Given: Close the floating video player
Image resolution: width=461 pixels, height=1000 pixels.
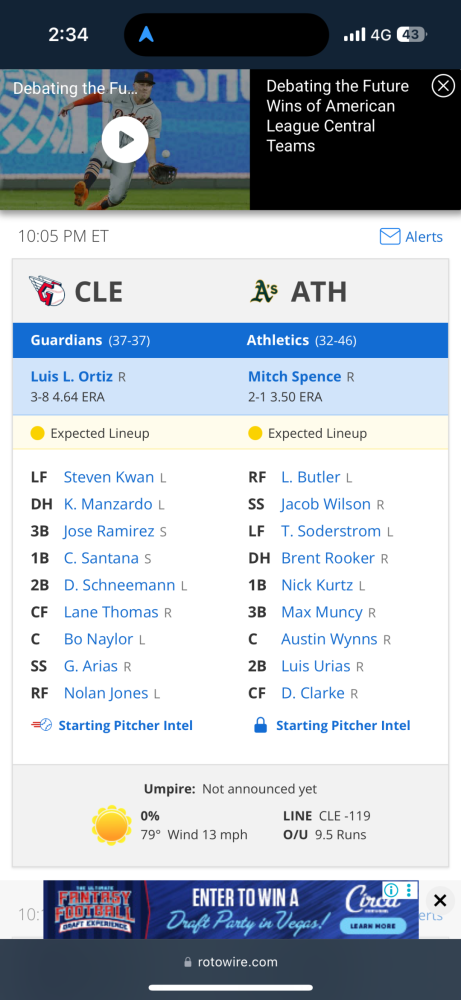Looking at the screenshot, I should point(443,86).
